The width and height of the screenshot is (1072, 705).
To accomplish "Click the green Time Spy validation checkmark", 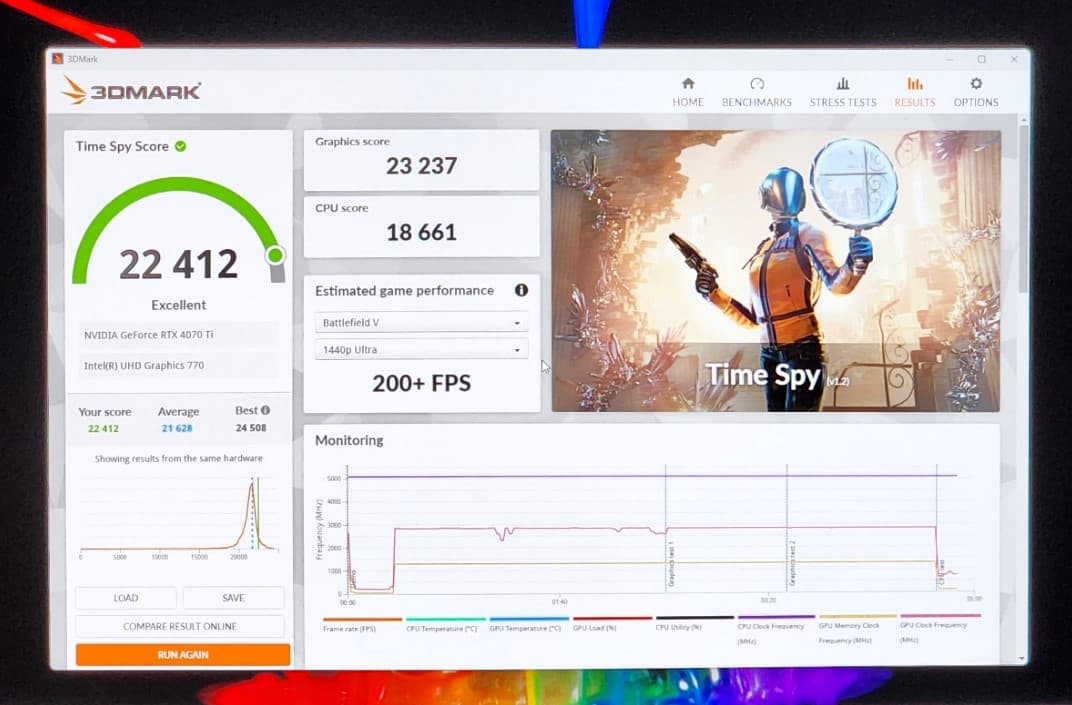I will pos(180,146).
